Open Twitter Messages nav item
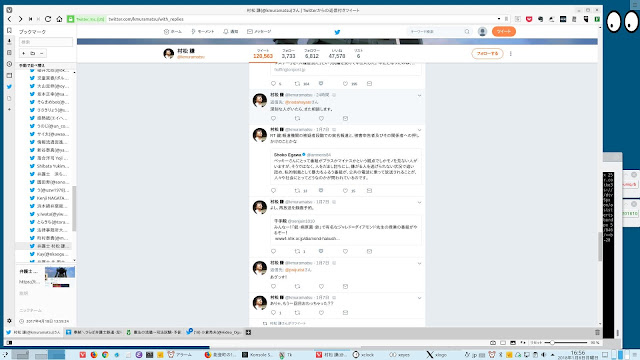Screen dimensions: 640x360 pos(259,31)
